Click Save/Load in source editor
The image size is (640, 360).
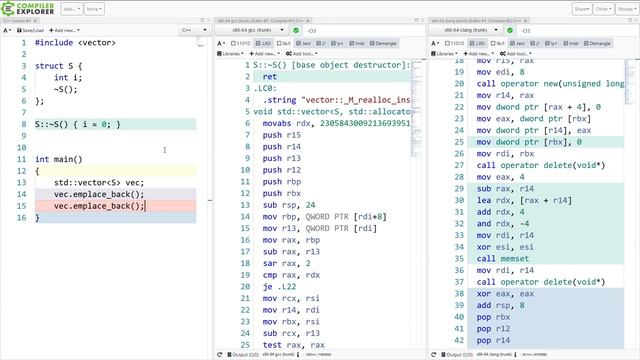[x=30, y=30]
